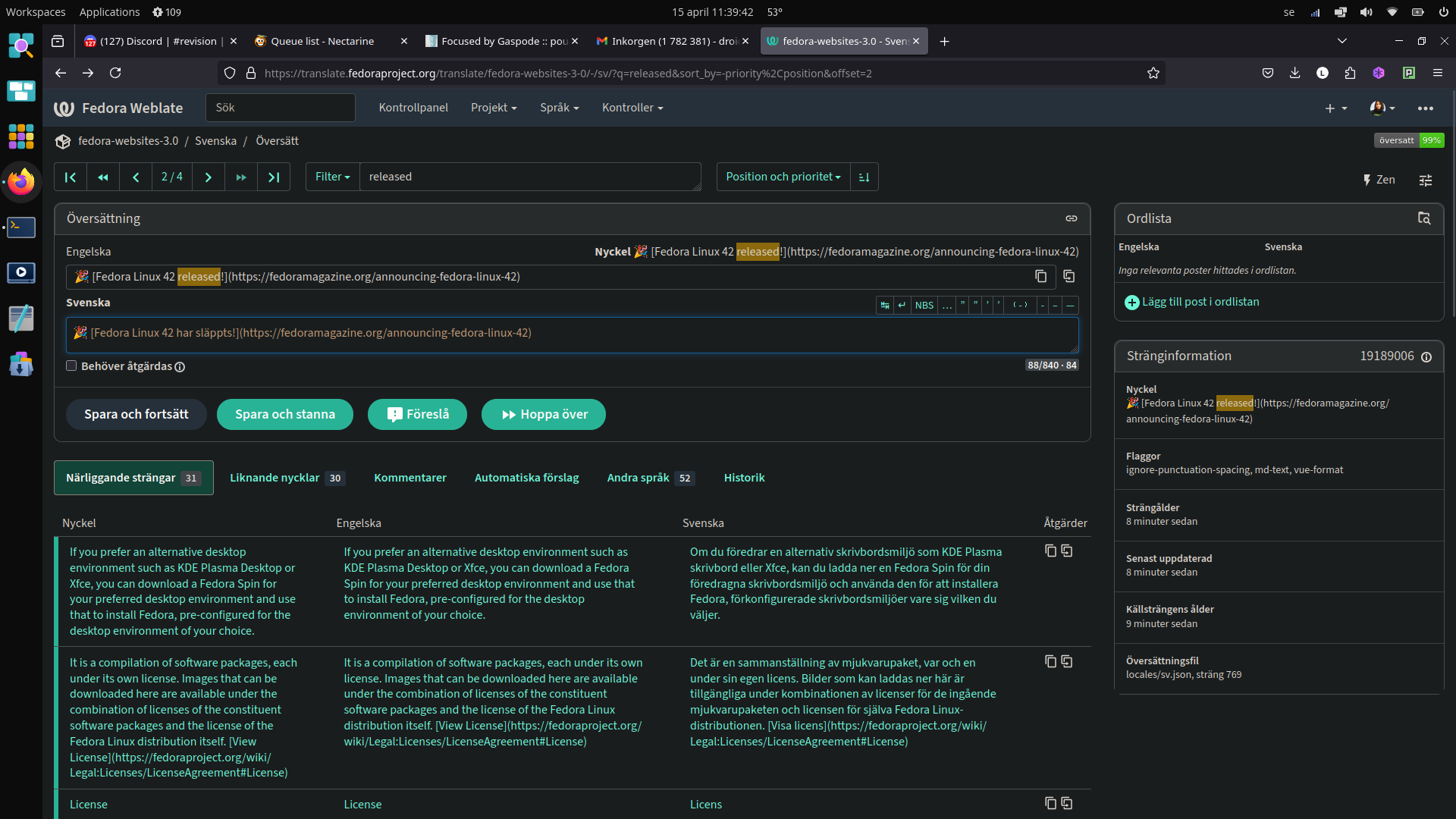The width and height of the screenshot is (1456, 819).
Task: Open the Historik tab
Action: [745, 478]
